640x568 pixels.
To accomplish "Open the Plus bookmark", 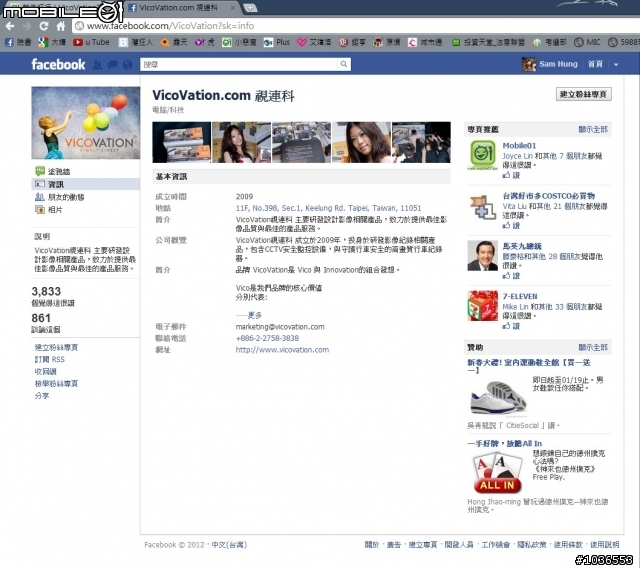I will tap(277, 42).
